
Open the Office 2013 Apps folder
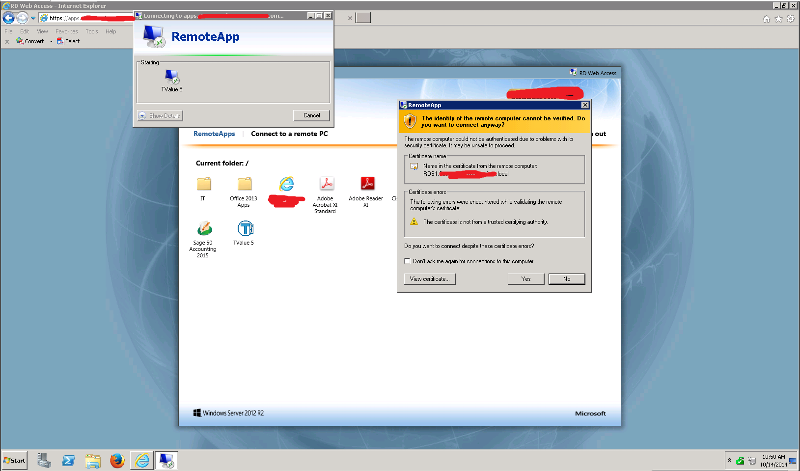(x=244, y=184)
